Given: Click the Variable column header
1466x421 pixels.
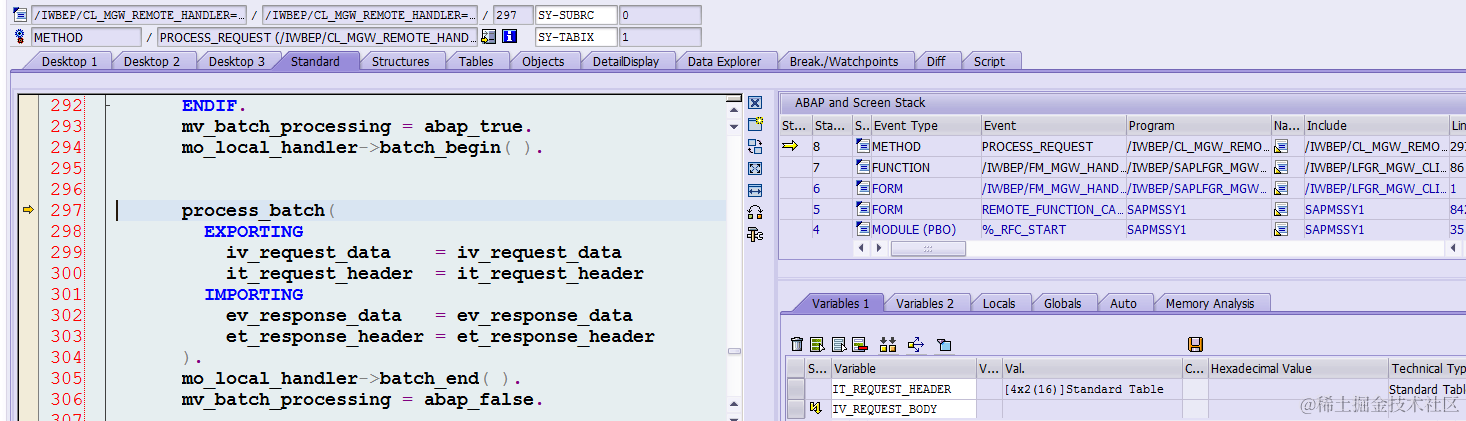Looking at the screenshot, I should pyautogui.click(x=903, y=368).
